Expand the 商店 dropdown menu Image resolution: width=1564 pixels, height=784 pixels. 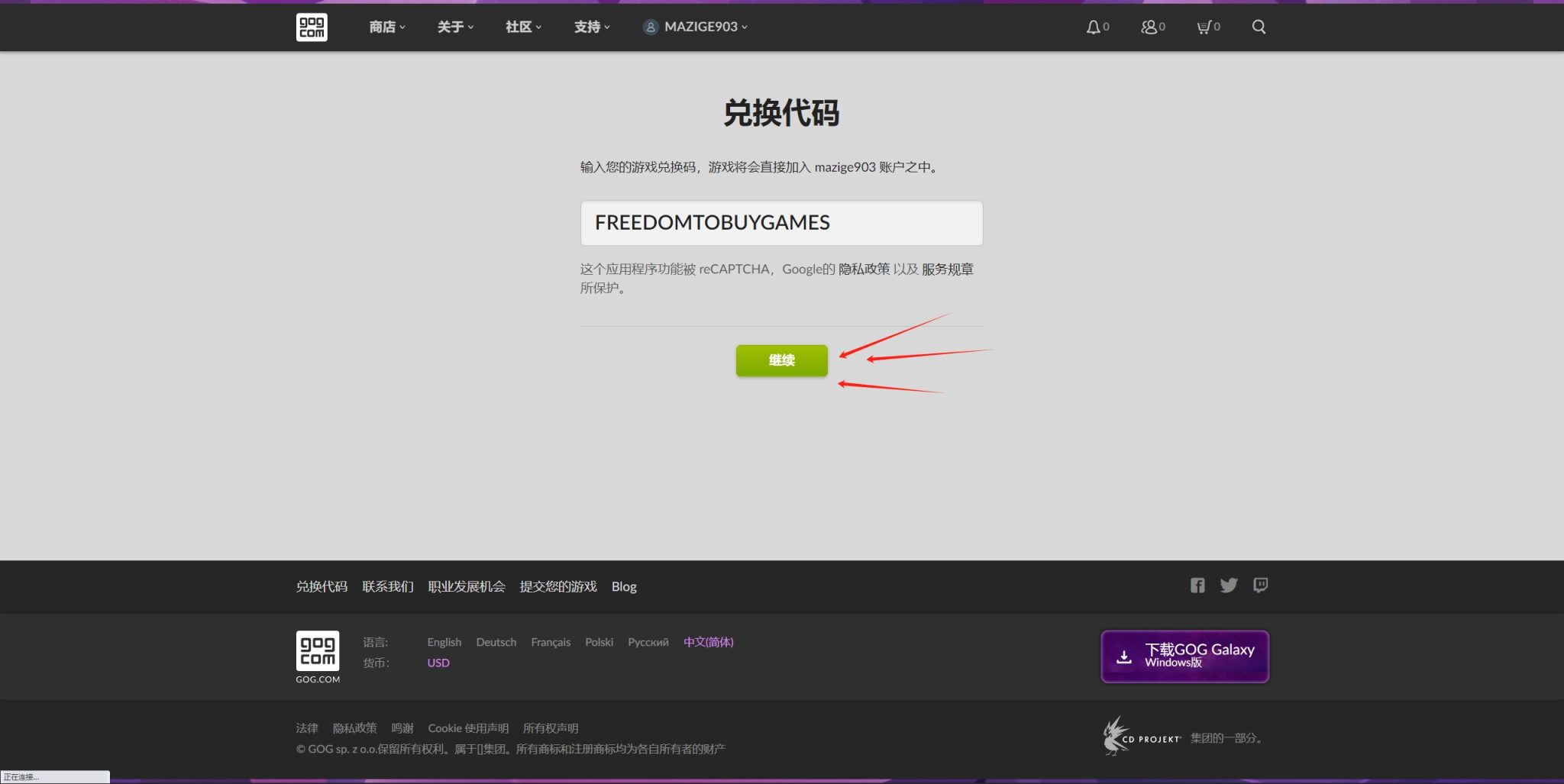pyautogui.click(x=385, y=27)
